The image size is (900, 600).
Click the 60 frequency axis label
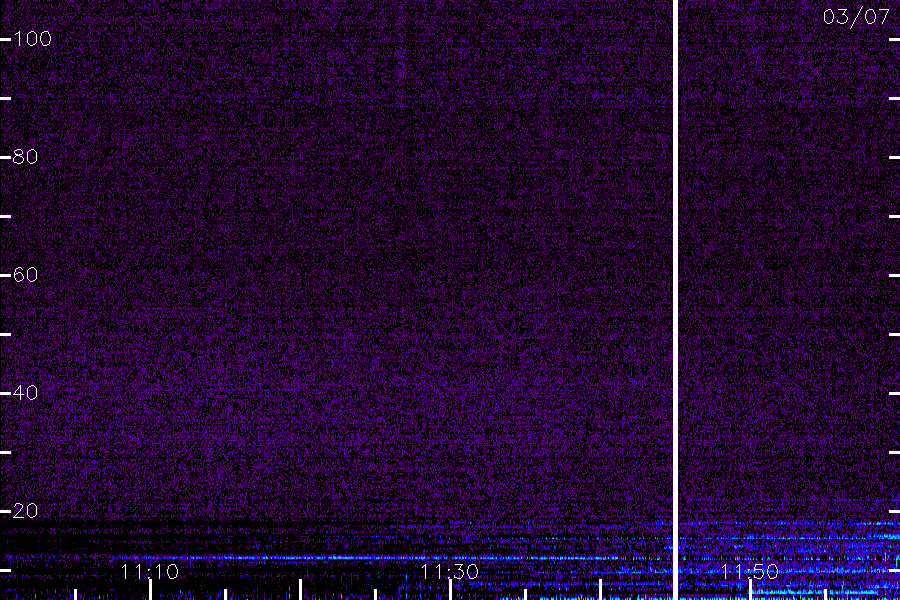(x=25, y=275)
